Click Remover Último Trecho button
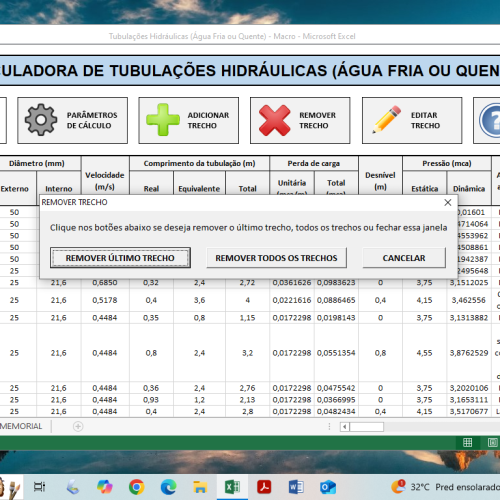 (x=120, y=258)
